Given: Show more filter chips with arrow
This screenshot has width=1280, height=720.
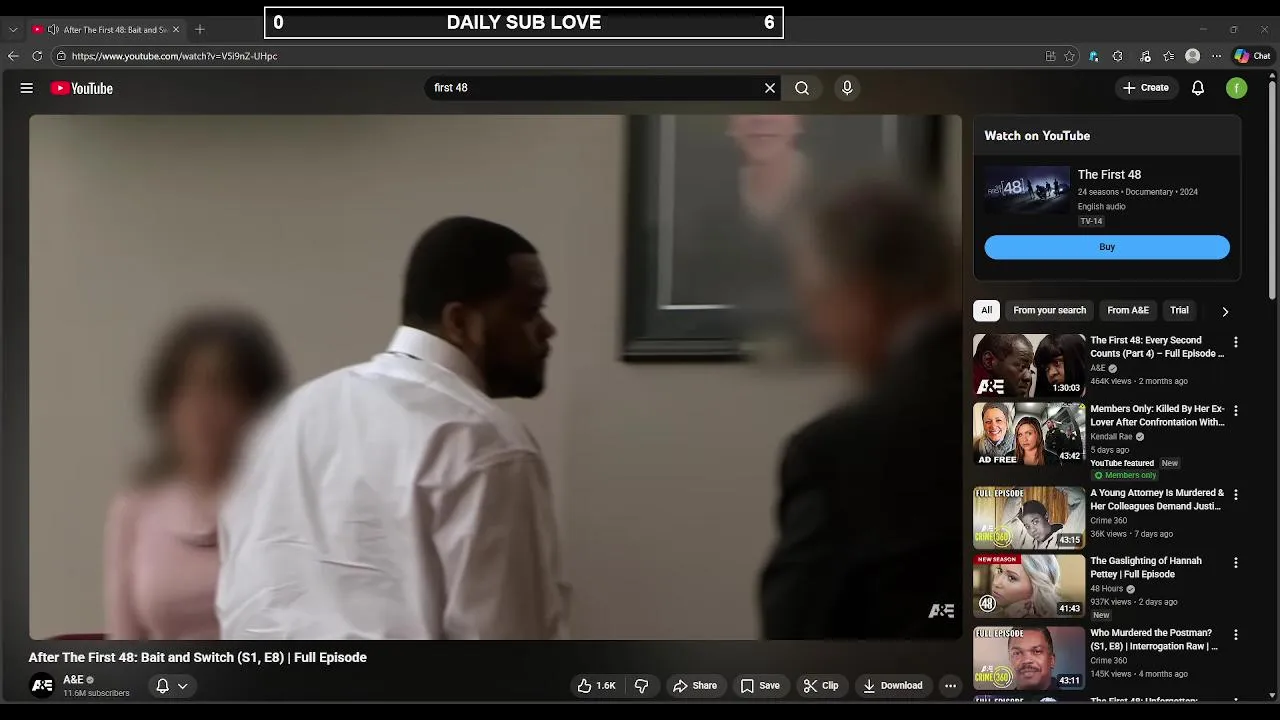Looking at the screenshot, I should 1225,311.
